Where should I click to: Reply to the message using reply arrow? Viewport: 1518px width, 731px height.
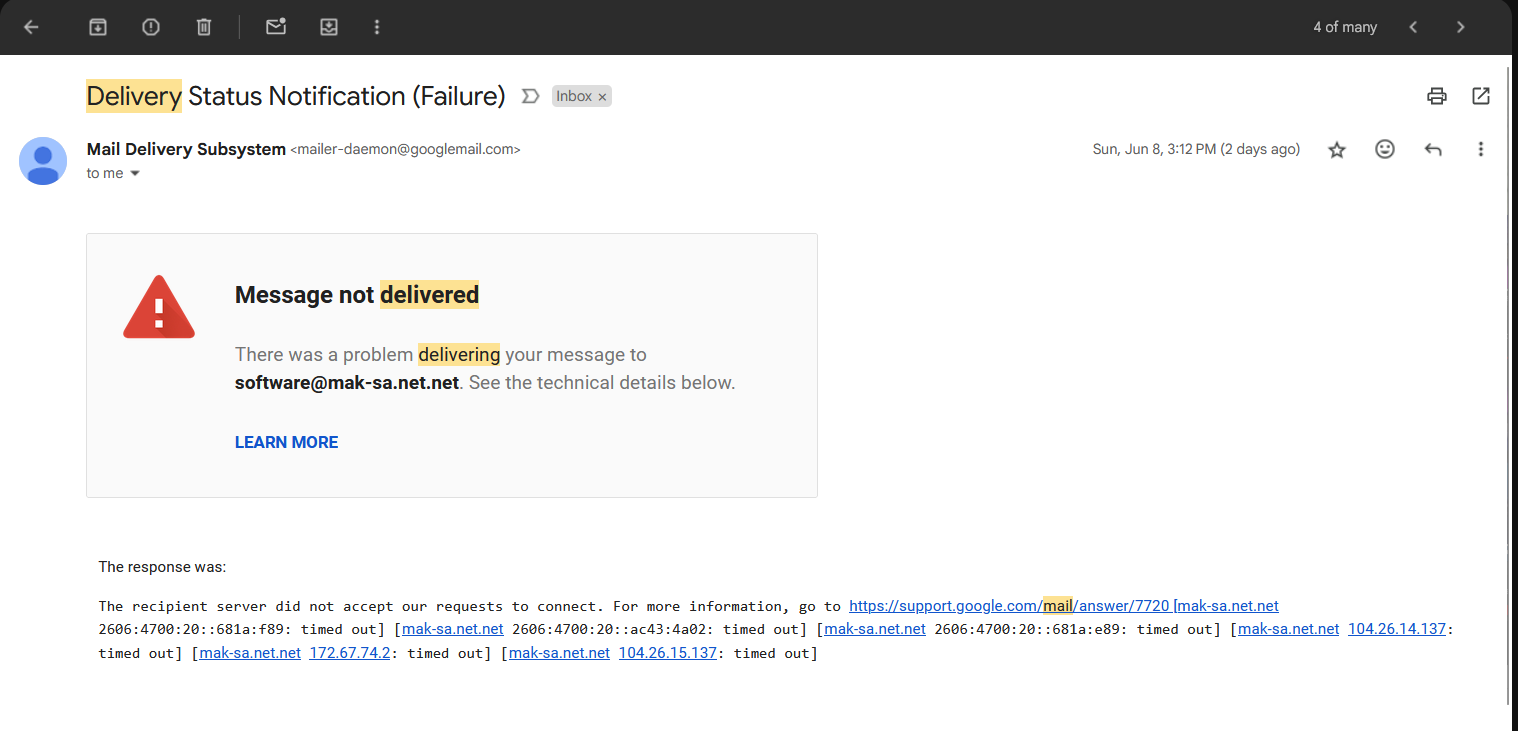[1433, 149]
